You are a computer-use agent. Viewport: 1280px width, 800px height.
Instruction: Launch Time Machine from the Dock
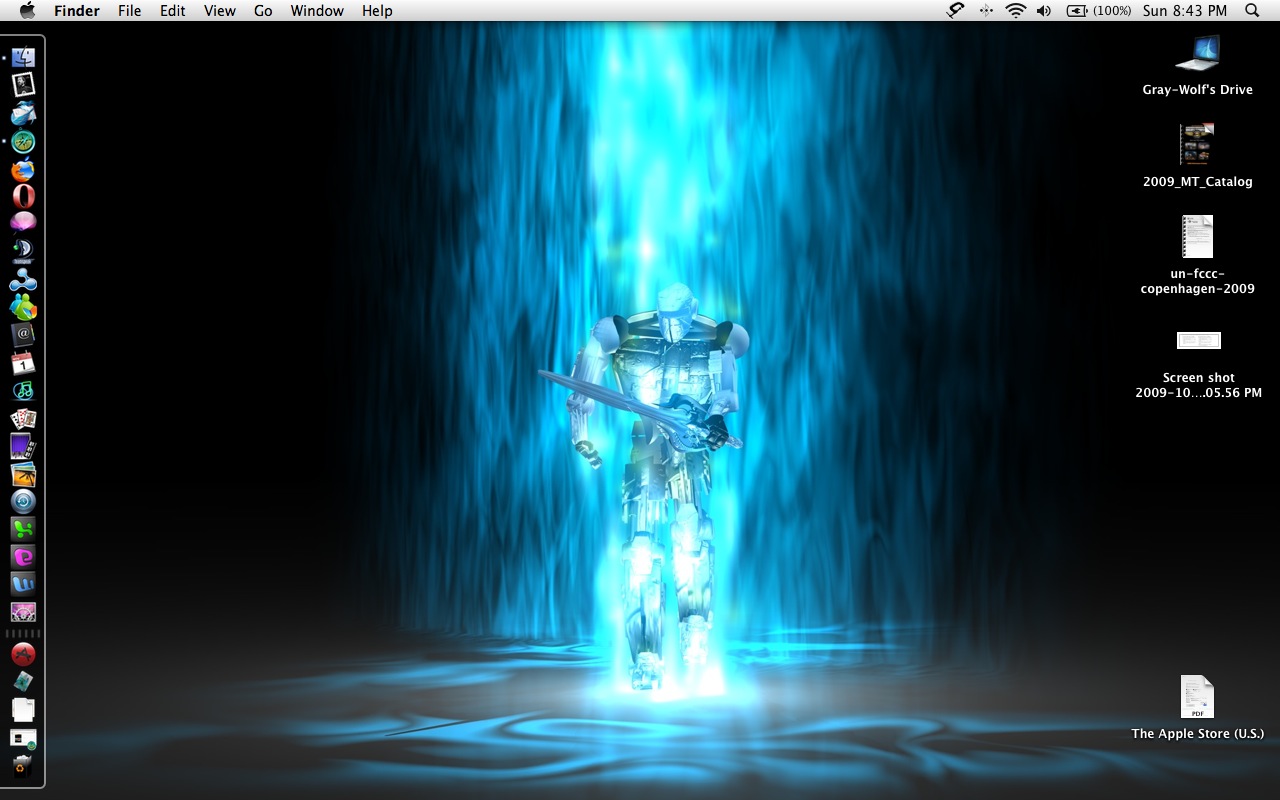[23, 501]
